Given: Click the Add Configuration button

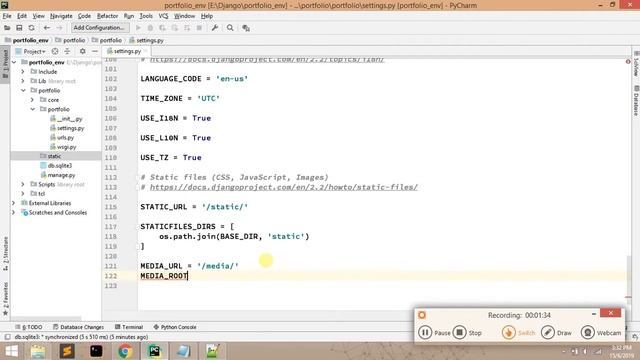Looking at the screenshot, I should click(100, 28).
